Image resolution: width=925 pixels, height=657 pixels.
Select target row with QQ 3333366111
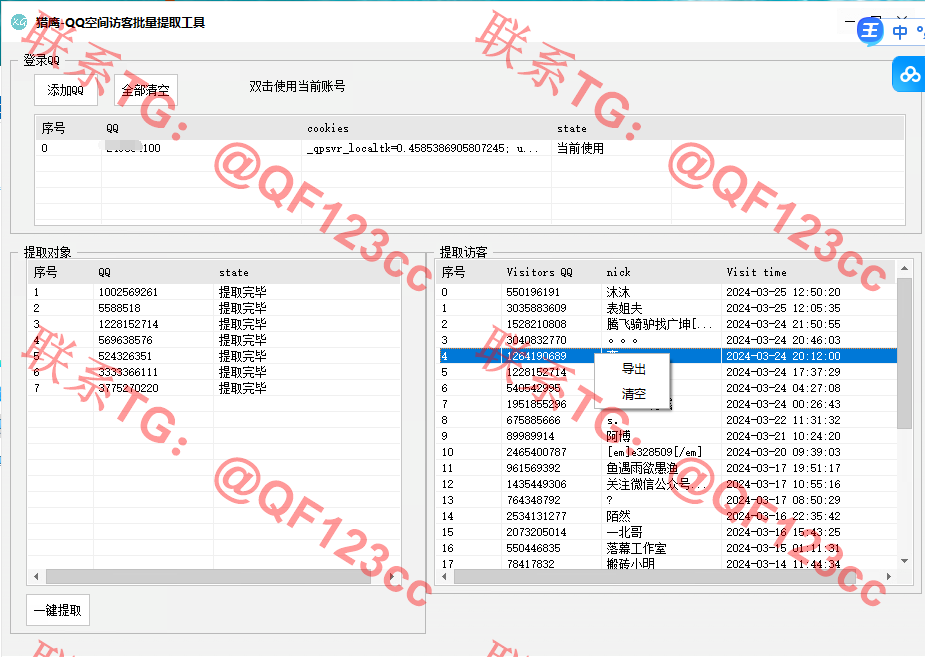pyautogui.click(x=214, y=372)
